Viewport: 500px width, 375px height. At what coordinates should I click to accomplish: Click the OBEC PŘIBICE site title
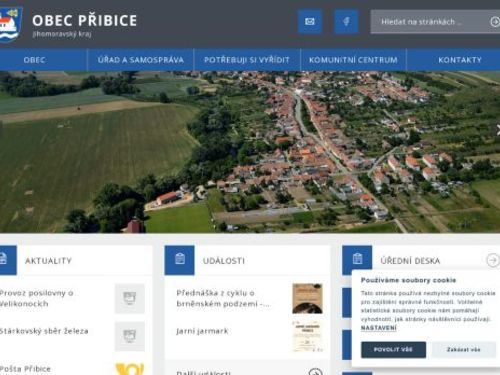[85, 20]
